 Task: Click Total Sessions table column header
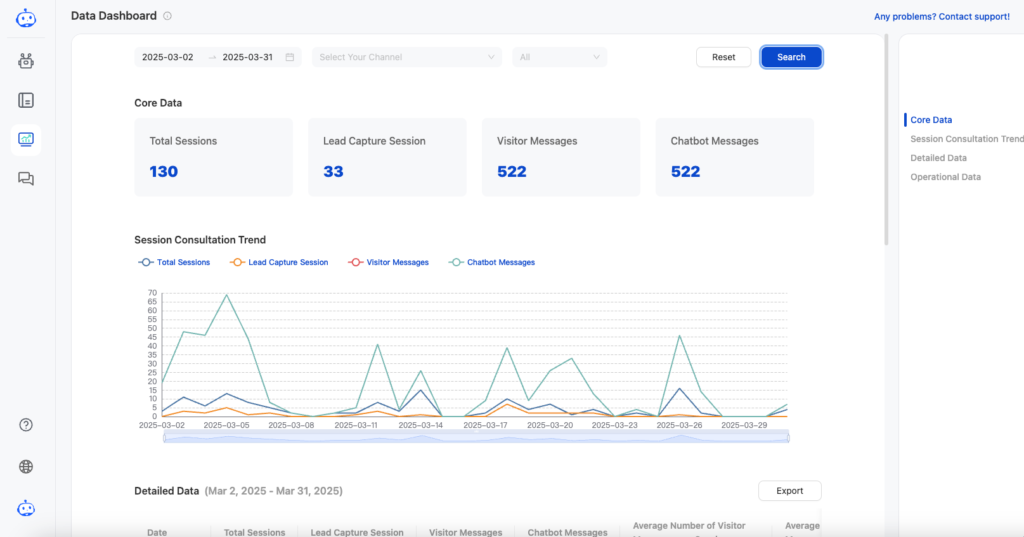pyautogui.click(x=255, y=532)
